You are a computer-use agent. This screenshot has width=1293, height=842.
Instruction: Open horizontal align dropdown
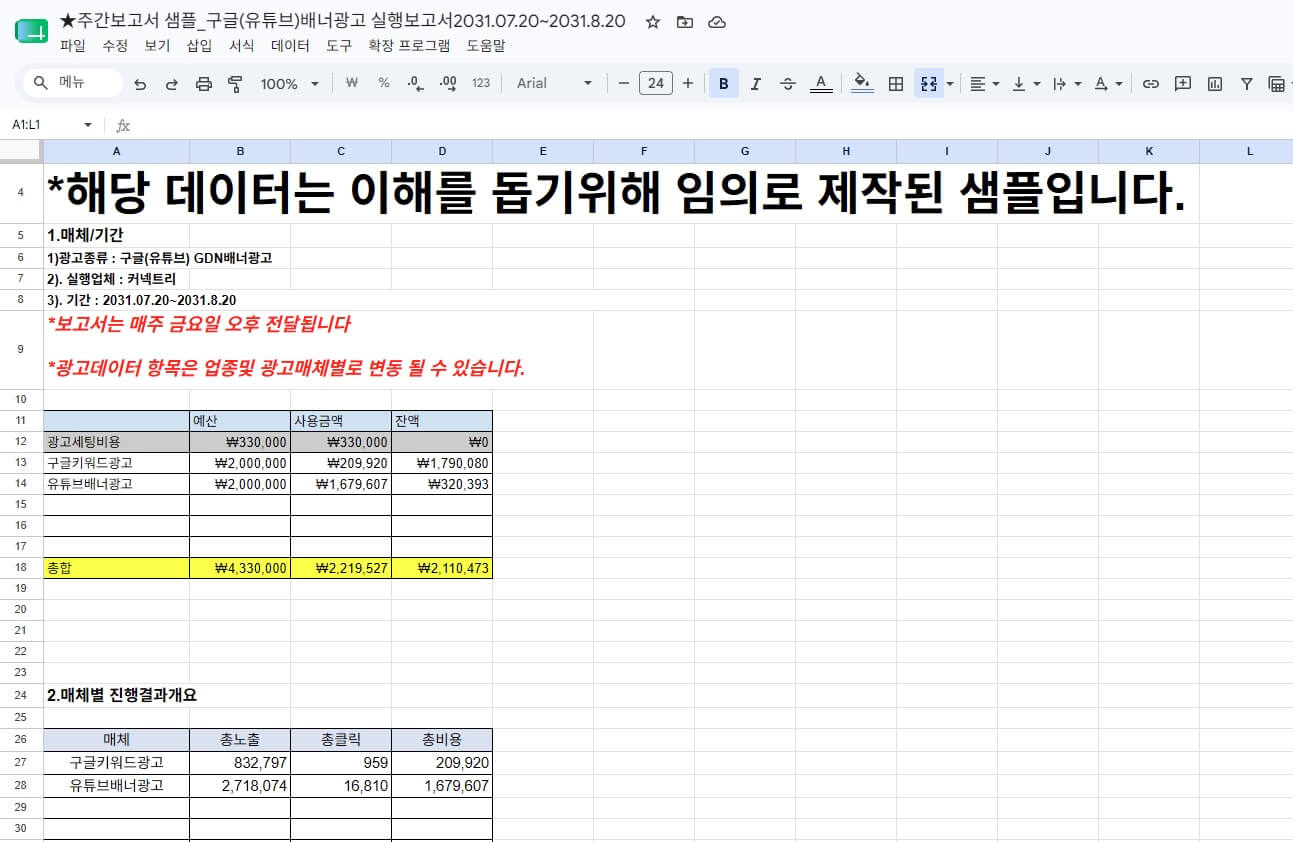[985, 84]
